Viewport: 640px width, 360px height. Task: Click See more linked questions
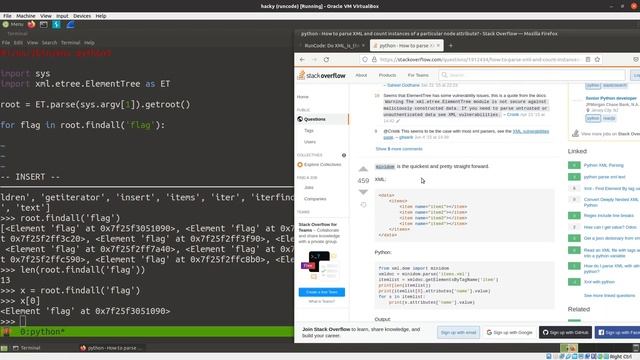point(609,296)
